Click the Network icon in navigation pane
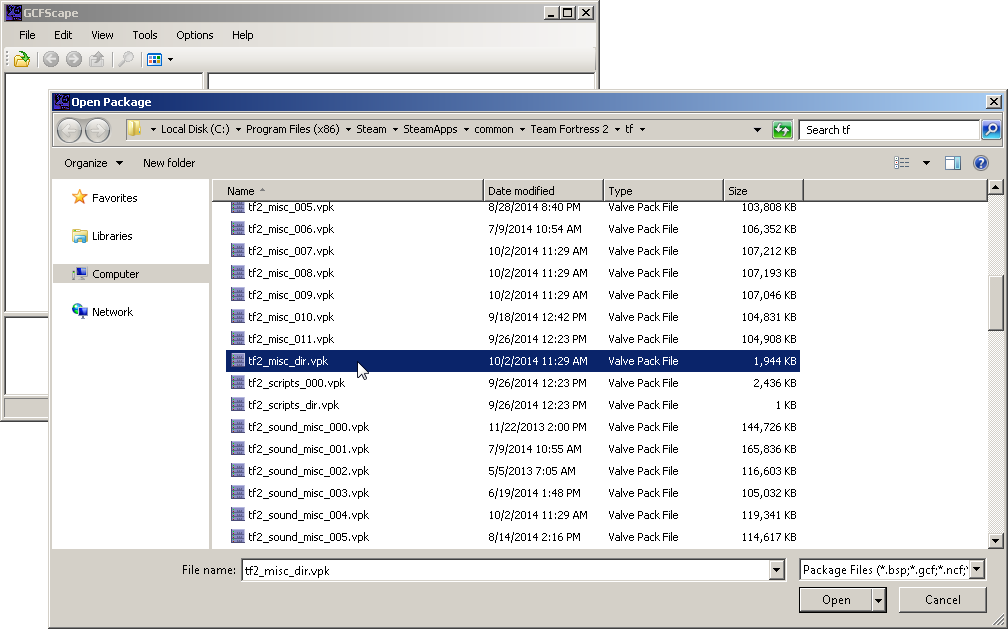The image size is (1008, 629). [x=80, y=312]
